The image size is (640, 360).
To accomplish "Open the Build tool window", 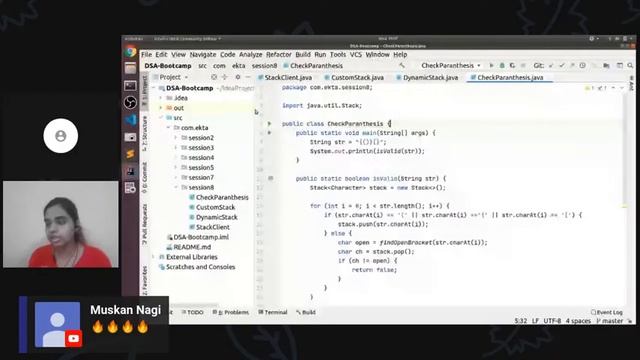I will pyautogui.click(x=306, y=312).
